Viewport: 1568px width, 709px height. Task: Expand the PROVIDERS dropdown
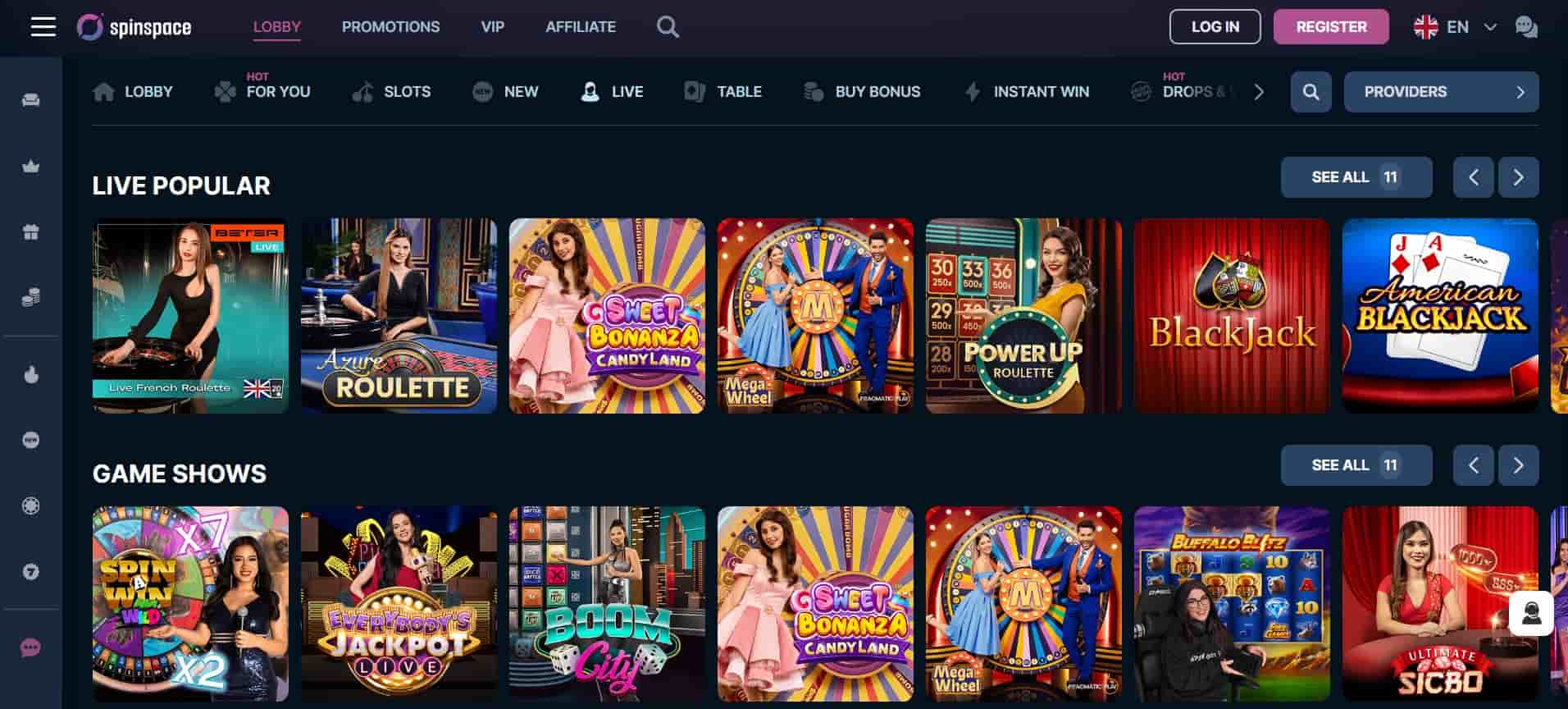(x=1441, y=92)
